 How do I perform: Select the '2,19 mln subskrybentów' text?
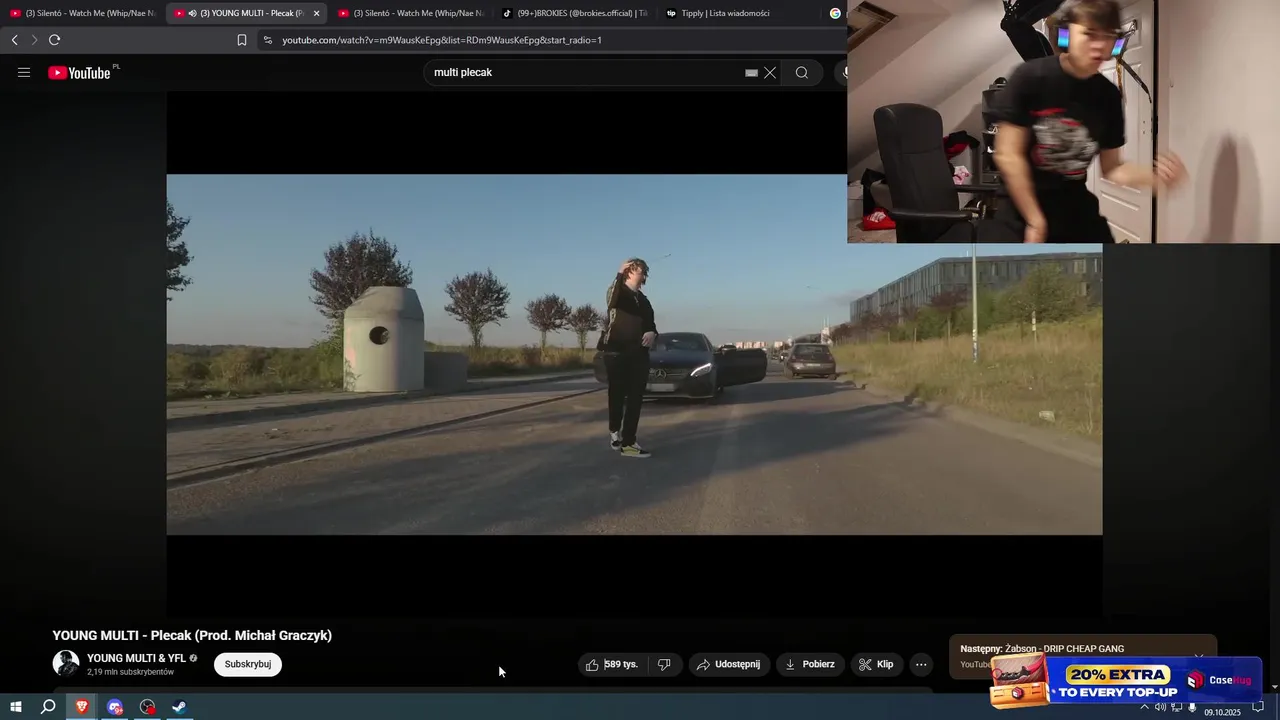click(130, 672)
